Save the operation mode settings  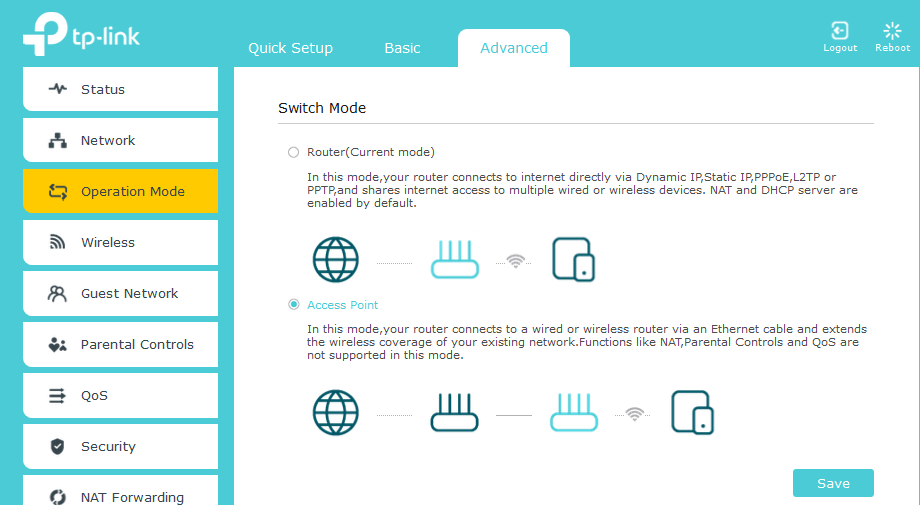[x=833, y=483]
